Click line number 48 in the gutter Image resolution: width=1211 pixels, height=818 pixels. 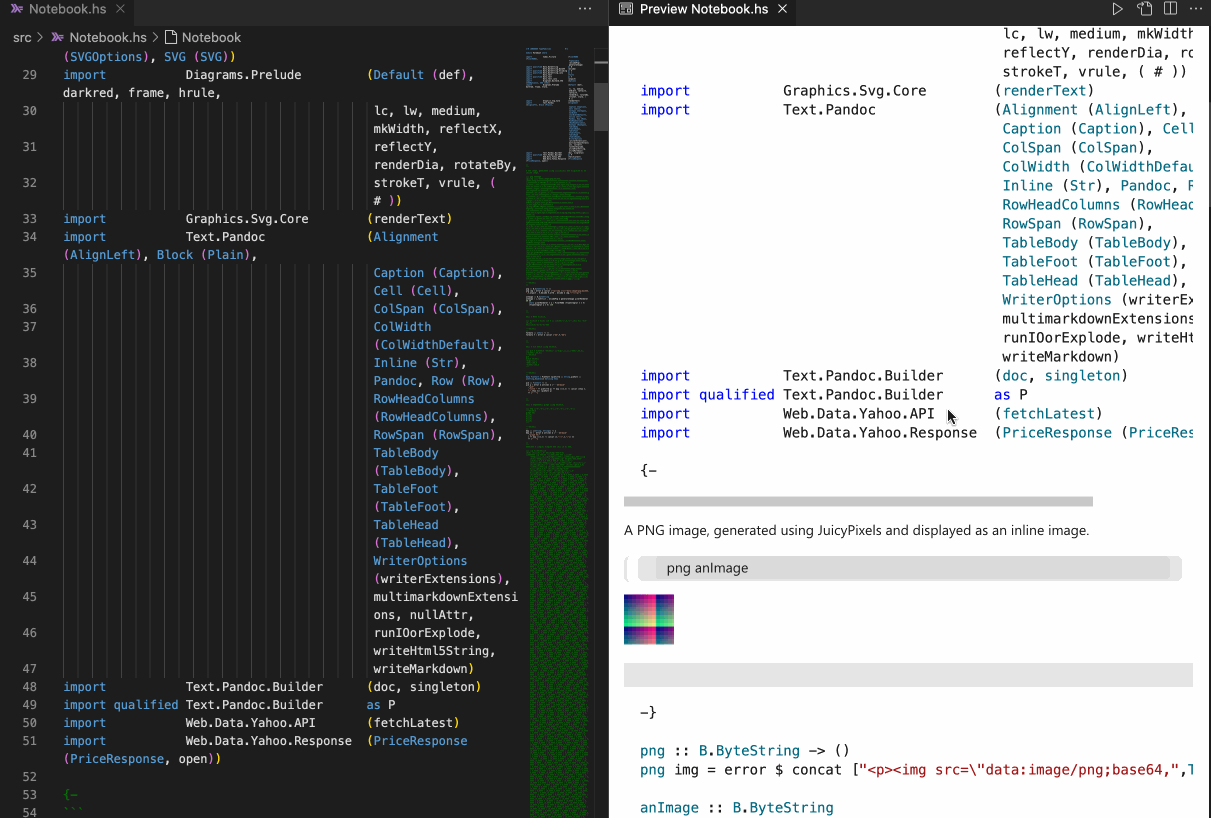click(x=29, y=687)
